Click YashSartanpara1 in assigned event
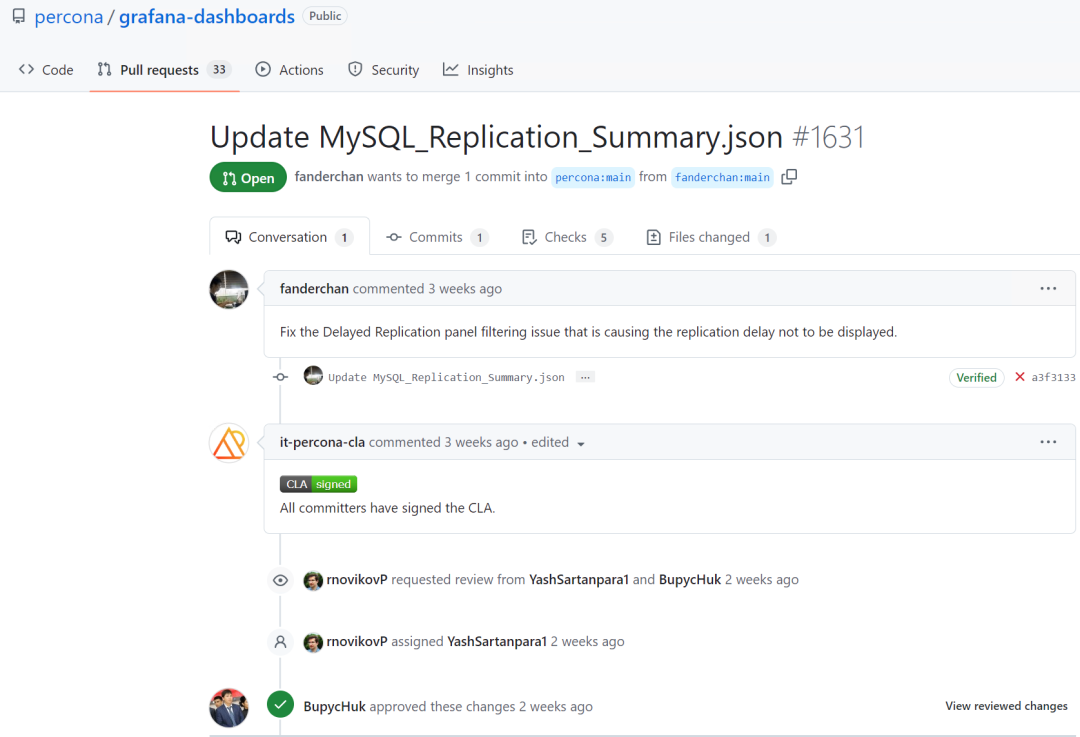This screenshot has height=737, width=1080. (497, 641)
